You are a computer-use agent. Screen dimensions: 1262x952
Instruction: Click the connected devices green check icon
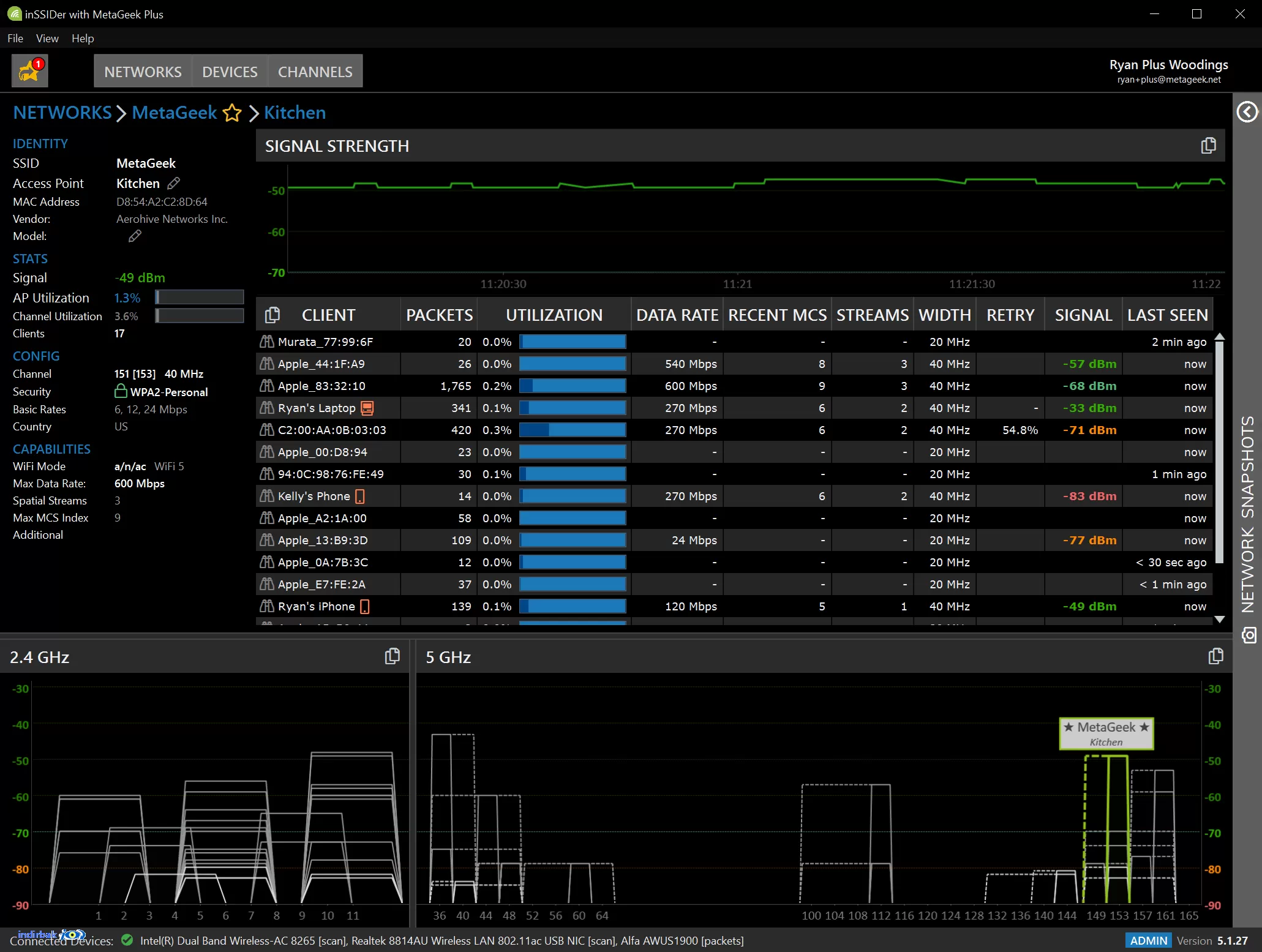tap(127, 940)
